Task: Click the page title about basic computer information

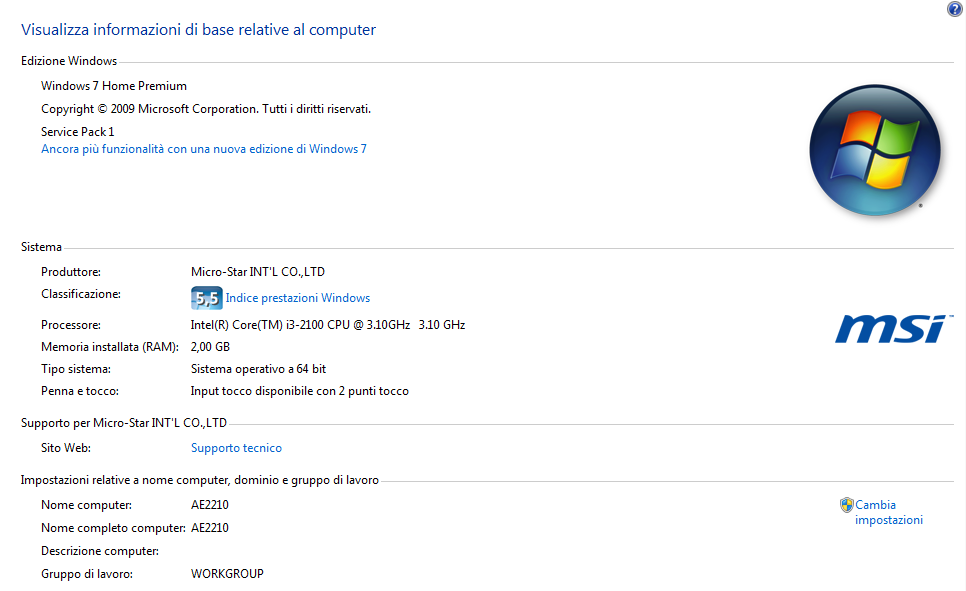Action: (x=198, y=30)
